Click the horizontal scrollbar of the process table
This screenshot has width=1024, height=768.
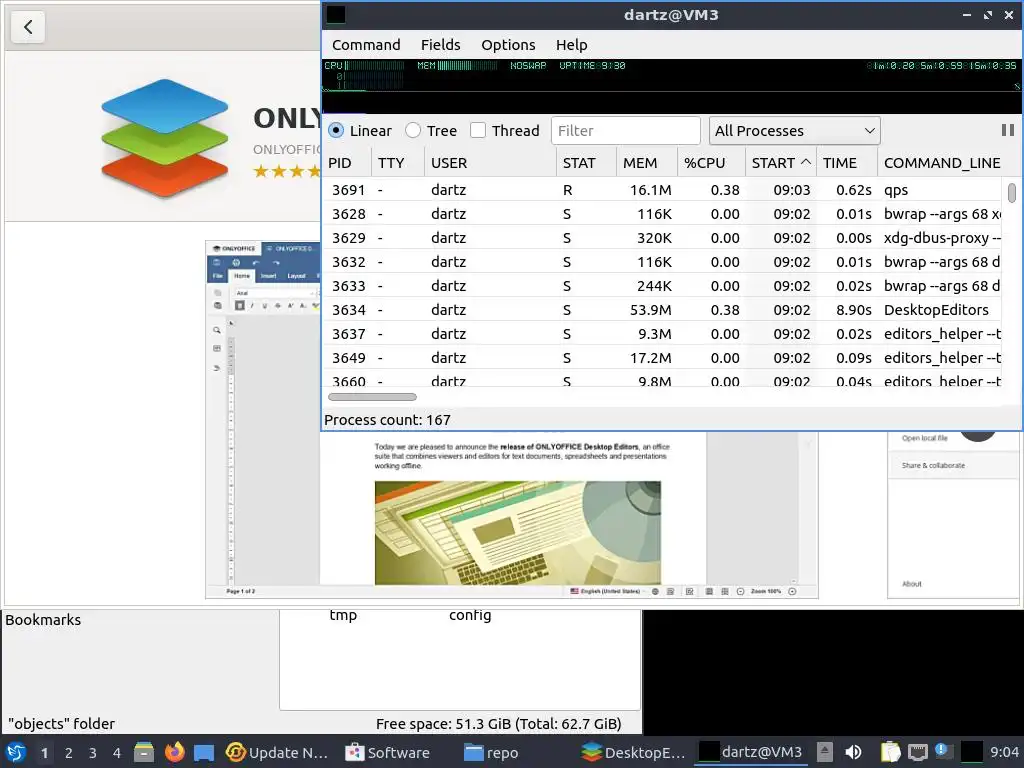coord(372,397)
